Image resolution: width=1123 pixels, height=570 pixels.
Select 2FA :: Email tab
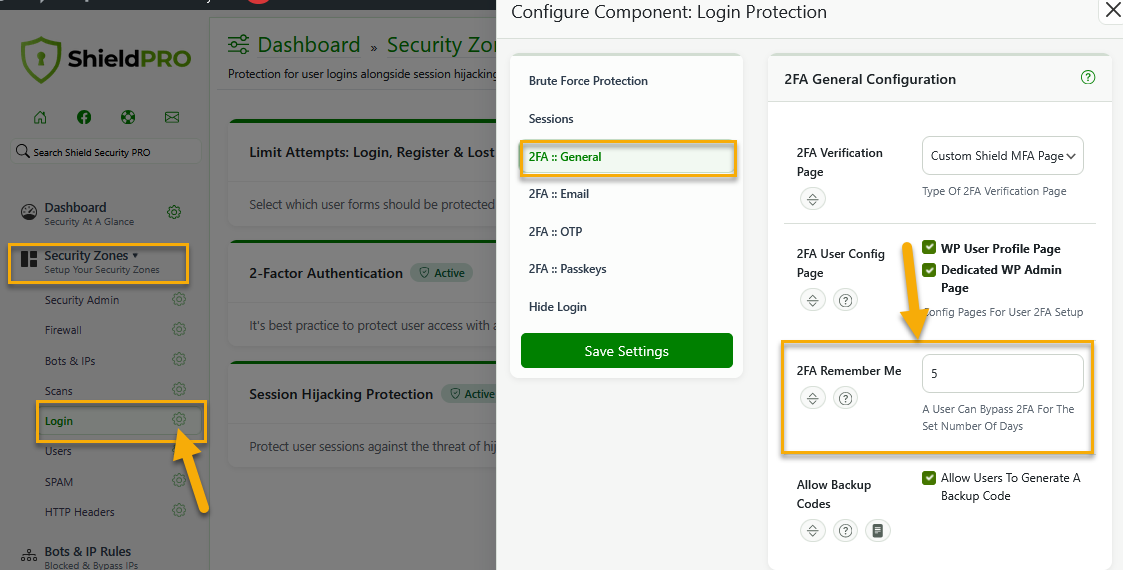559,193
